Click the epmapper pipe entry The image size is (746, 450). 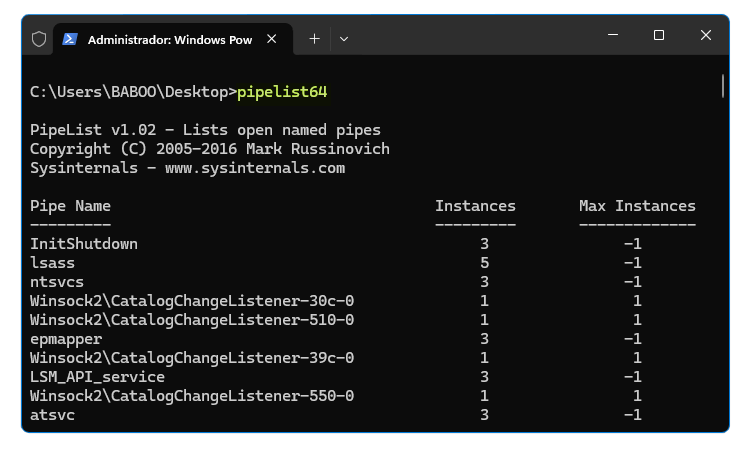(x=66, y=340)
